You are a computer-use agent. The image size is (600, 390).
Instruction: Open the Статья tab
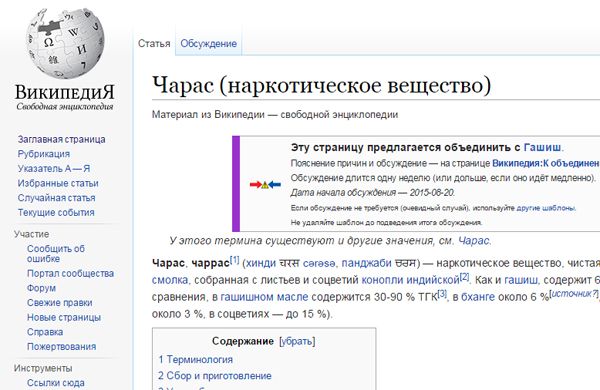pos(154,44)
